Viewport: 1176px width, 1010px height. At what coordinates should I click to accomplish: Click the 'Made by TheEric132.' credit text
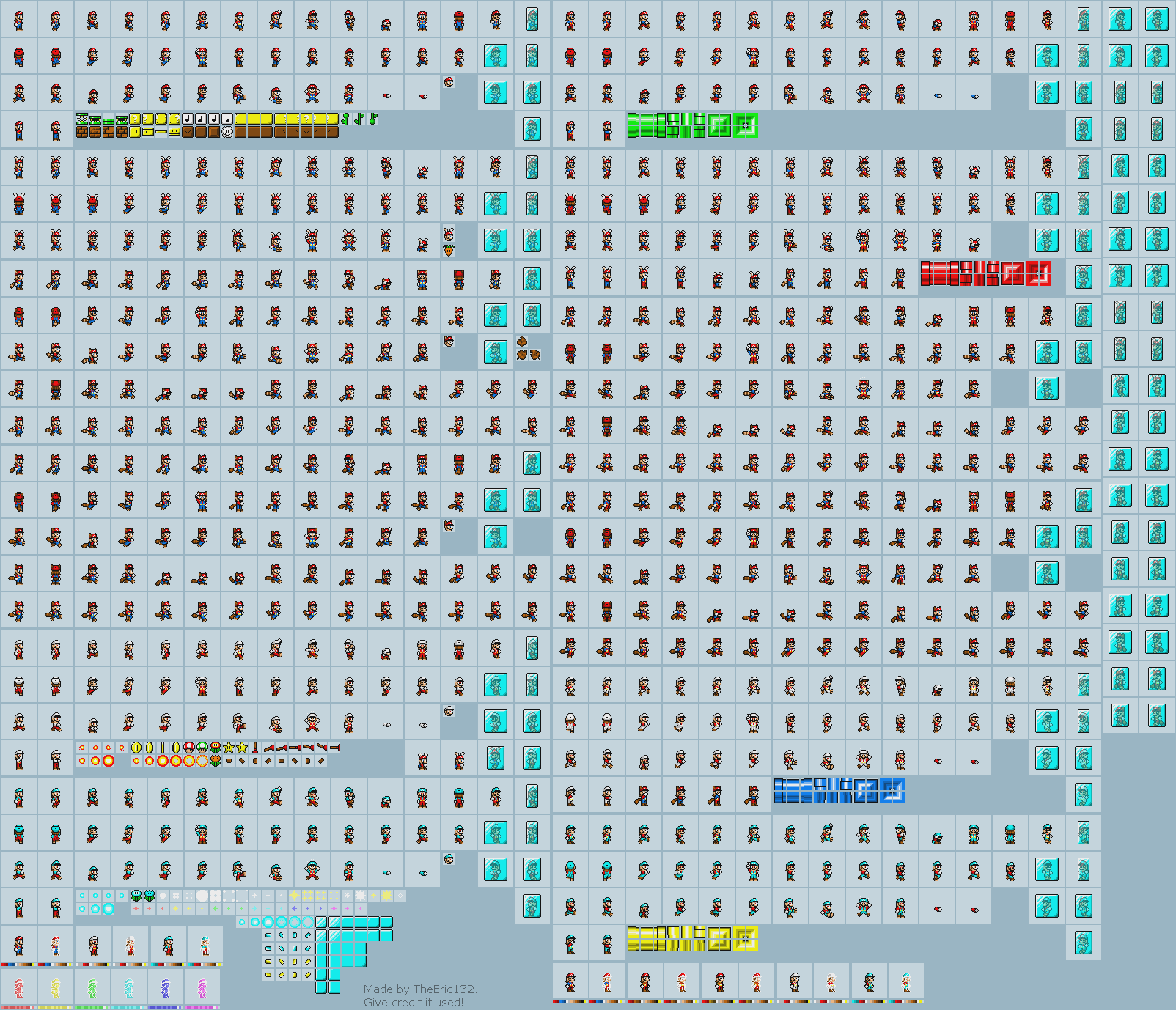coord(420,989)
